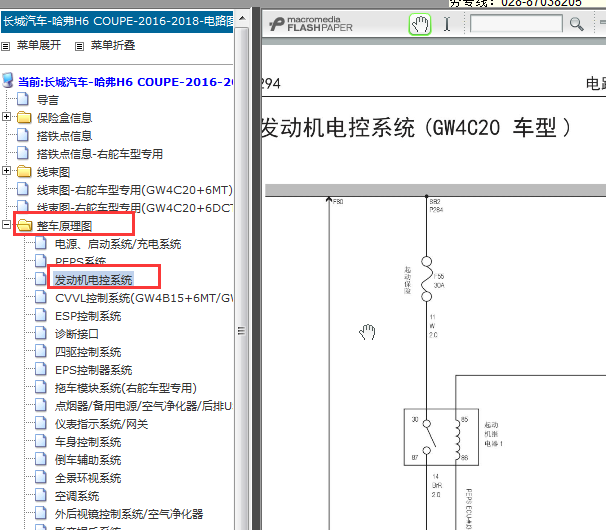Open the EPS控制器系统 page
Image resolution: width=606 pixels, height=530 pixels.
pyautogui.click(x=94, y=370)
